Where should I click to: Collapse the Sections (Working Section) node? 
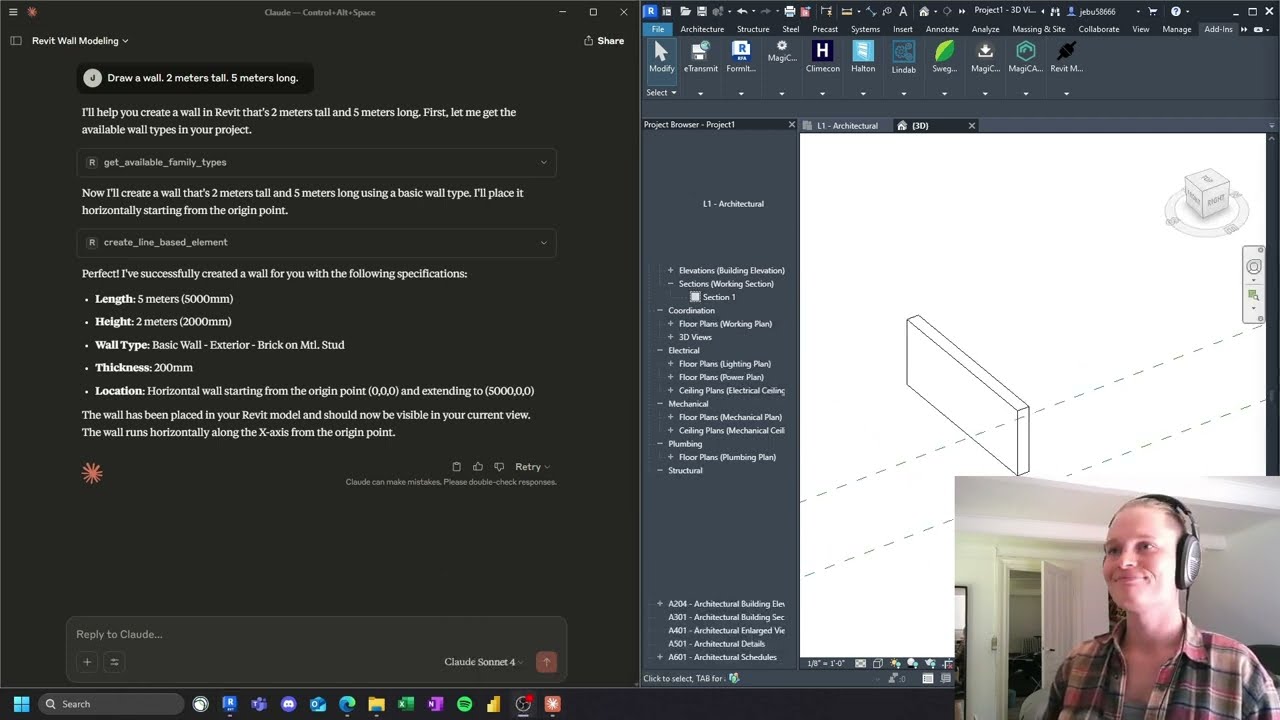[671, 284]
